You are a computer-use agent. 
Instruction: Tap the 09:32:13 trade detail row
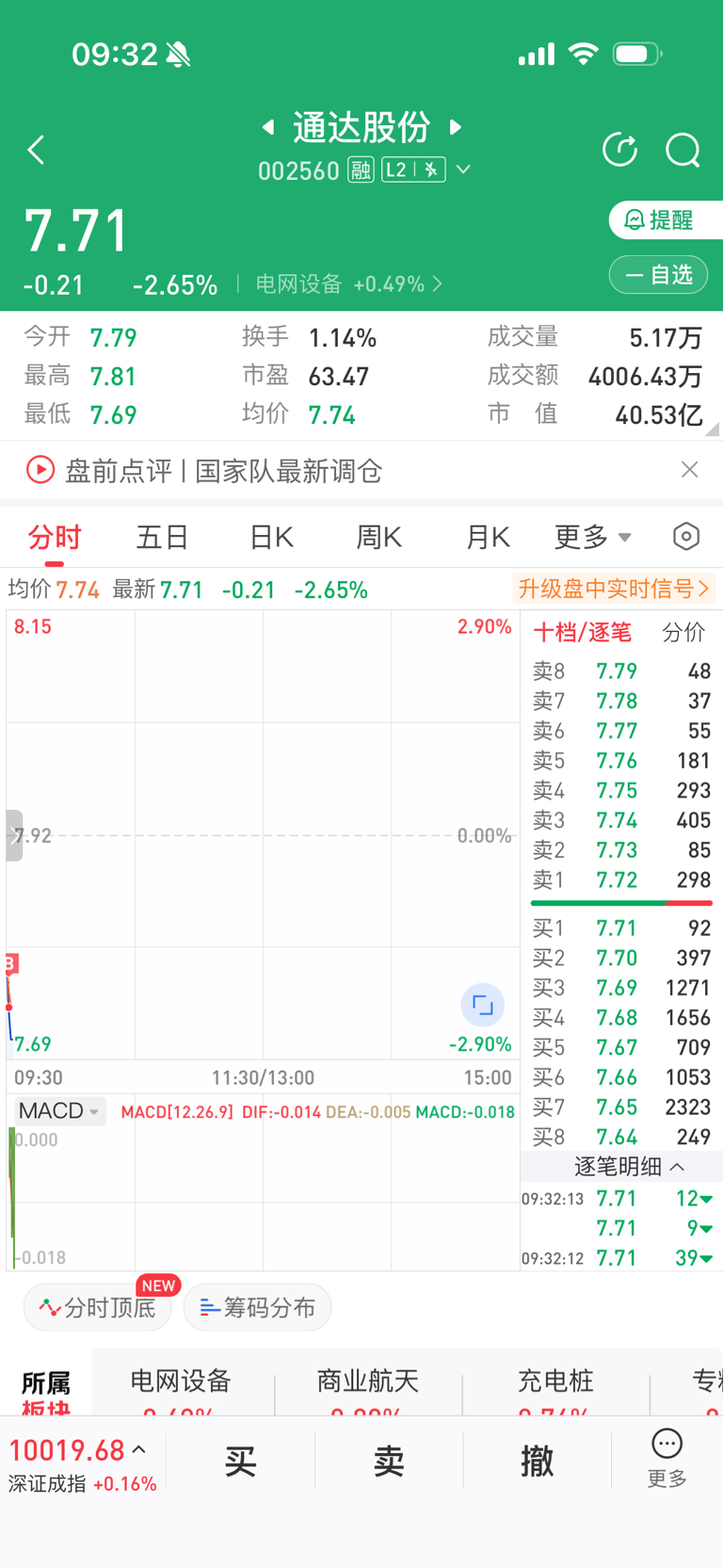[x=618, y=1199]
